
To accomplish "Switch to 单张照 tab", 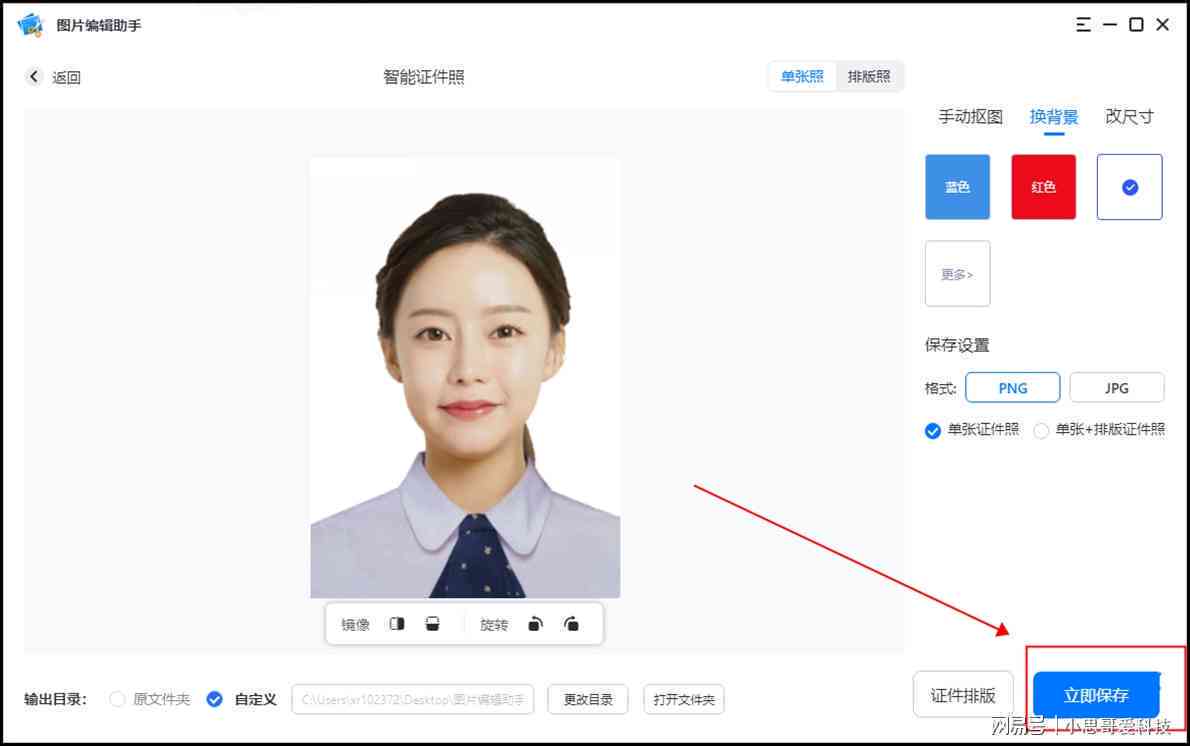I will [802, 77].
